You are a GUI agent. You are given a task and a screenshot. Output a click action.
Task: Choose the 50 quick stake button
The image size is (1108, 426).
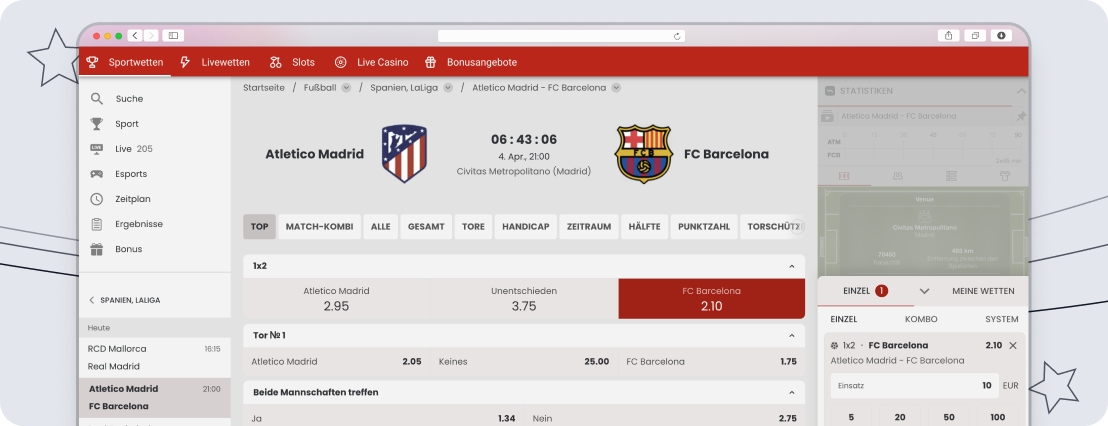click(x=948, y=417)
